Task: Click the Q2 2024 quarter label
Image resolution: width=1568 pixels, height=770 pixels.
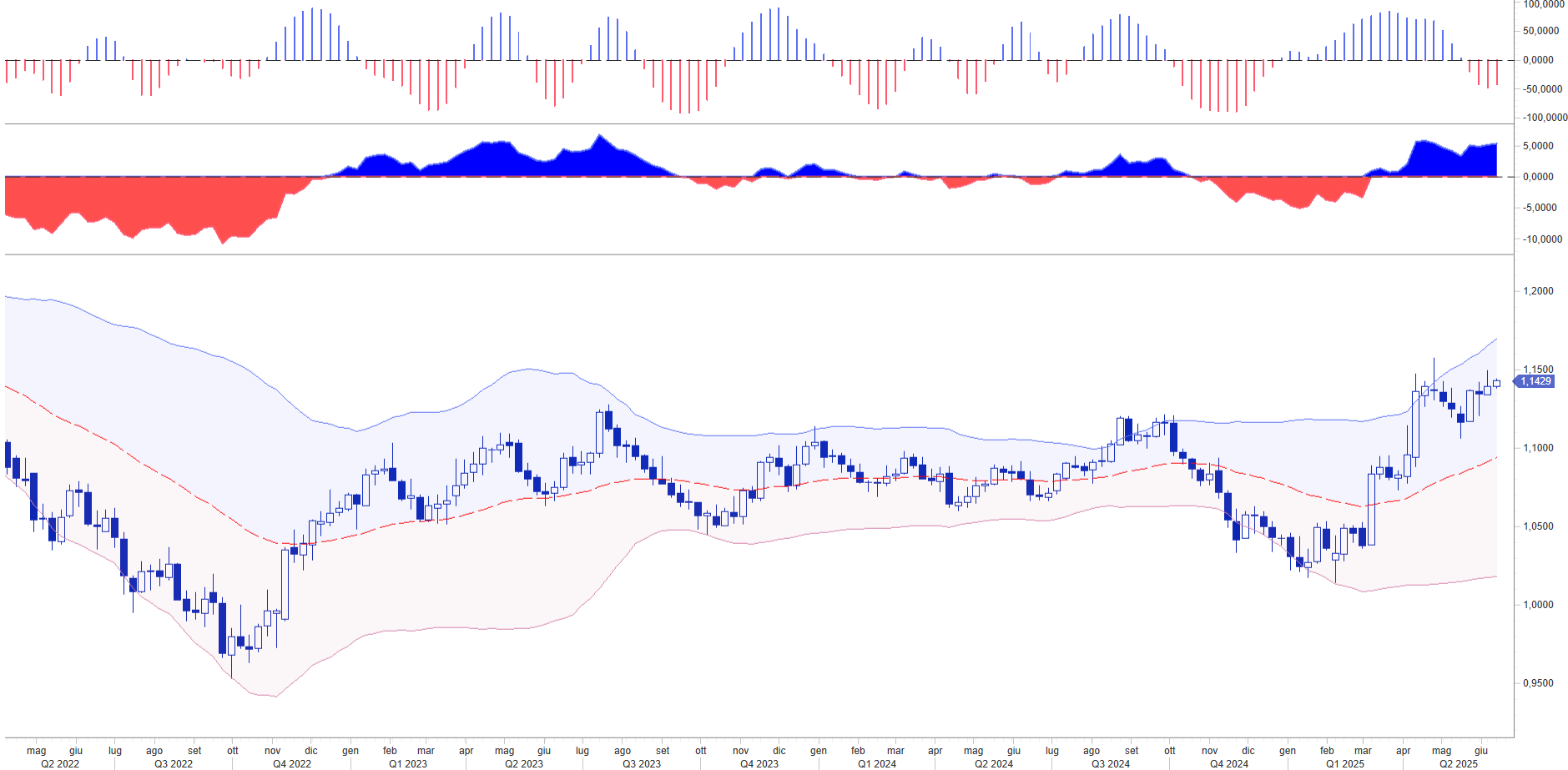Action: [994, 763]
